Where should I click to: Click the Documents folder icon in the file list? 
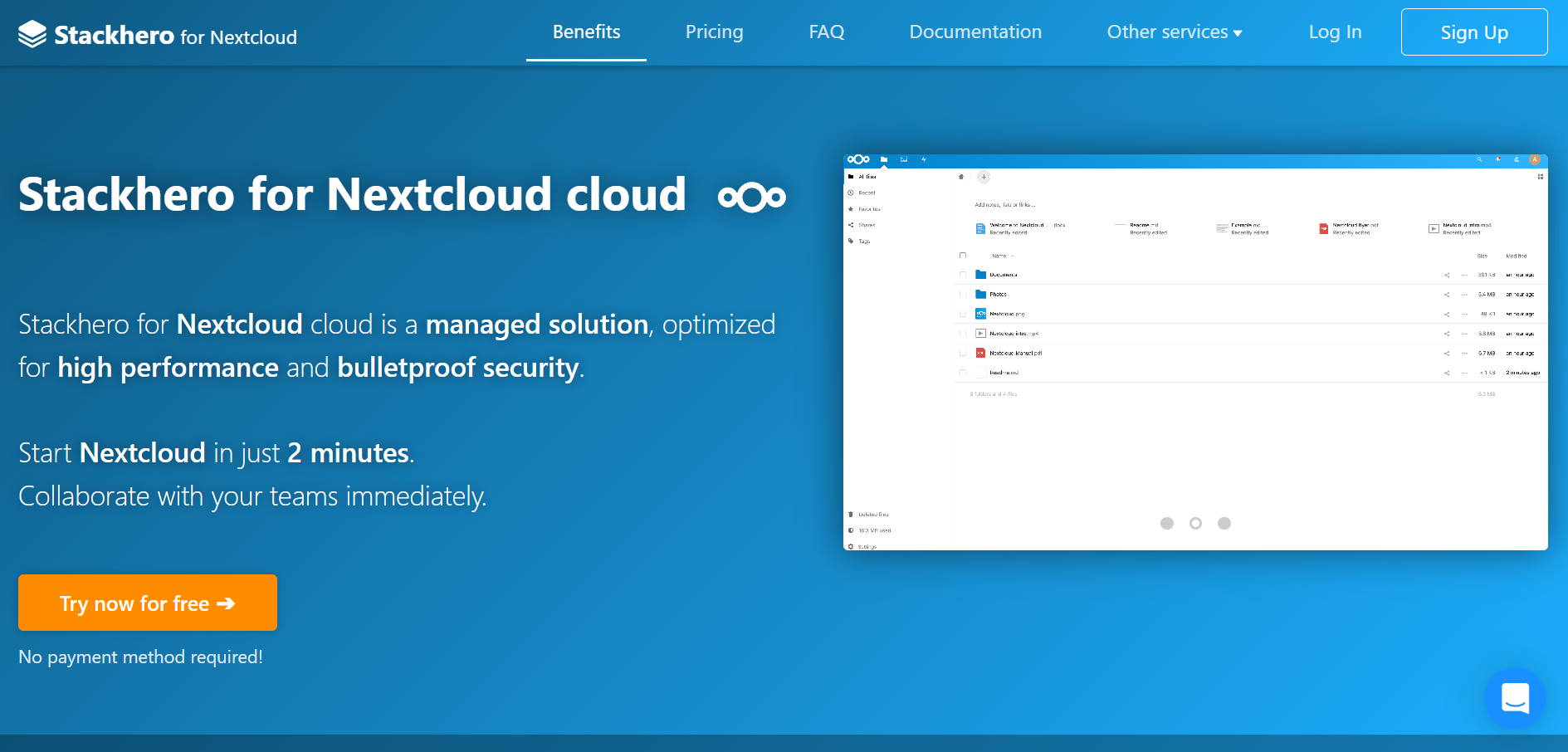[980, 275]
